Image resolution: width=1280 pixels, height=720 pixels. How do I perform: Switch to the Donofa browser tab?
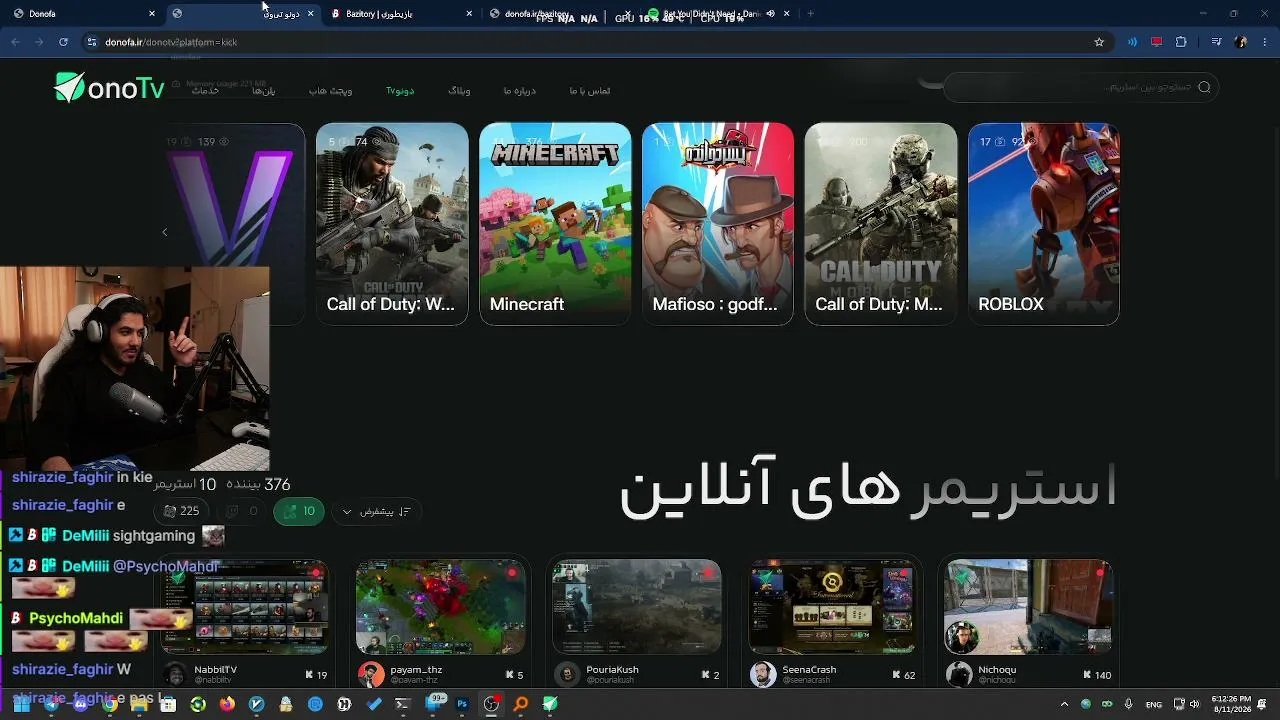[x=82, y=14]
